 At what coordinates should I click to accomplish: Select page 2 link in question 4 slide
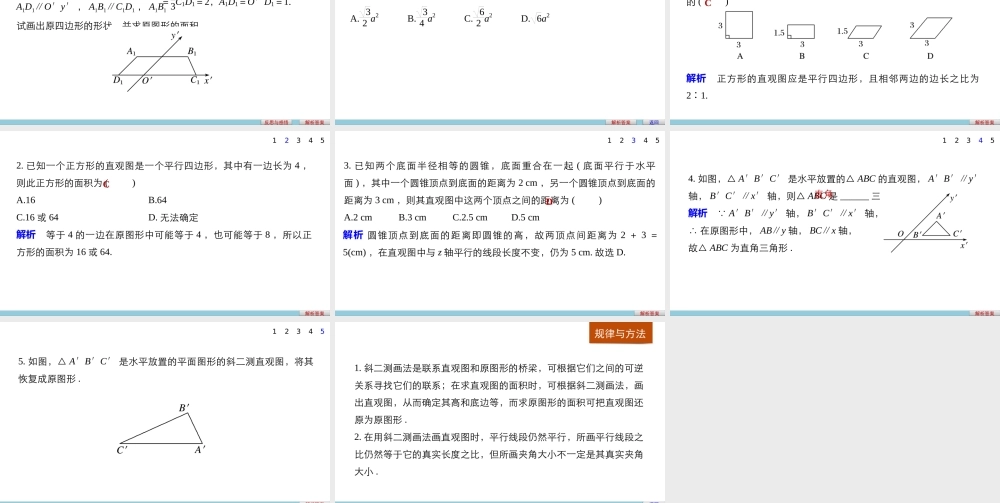[x=956, y=140]
